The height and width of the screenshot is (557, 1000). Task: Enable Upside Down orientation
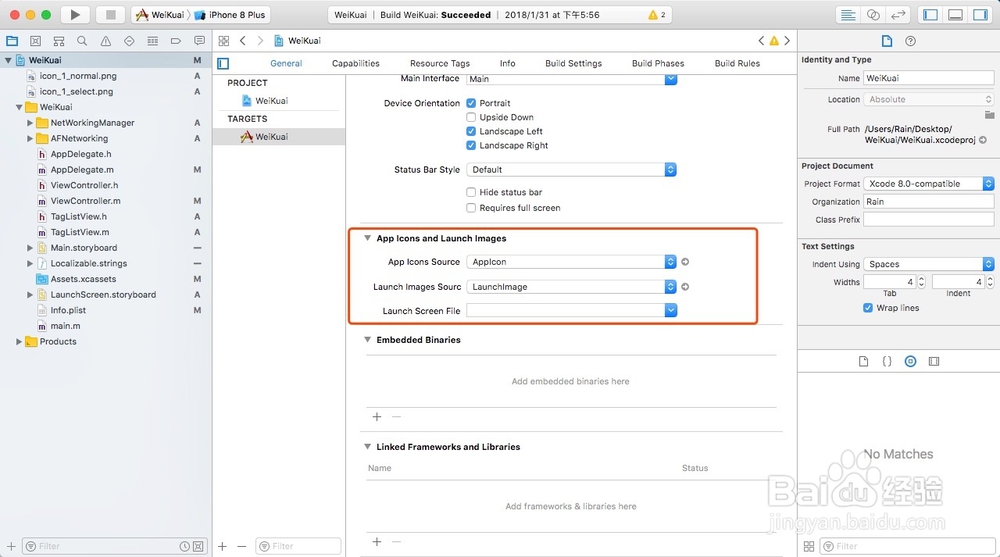tap(471, 117)
